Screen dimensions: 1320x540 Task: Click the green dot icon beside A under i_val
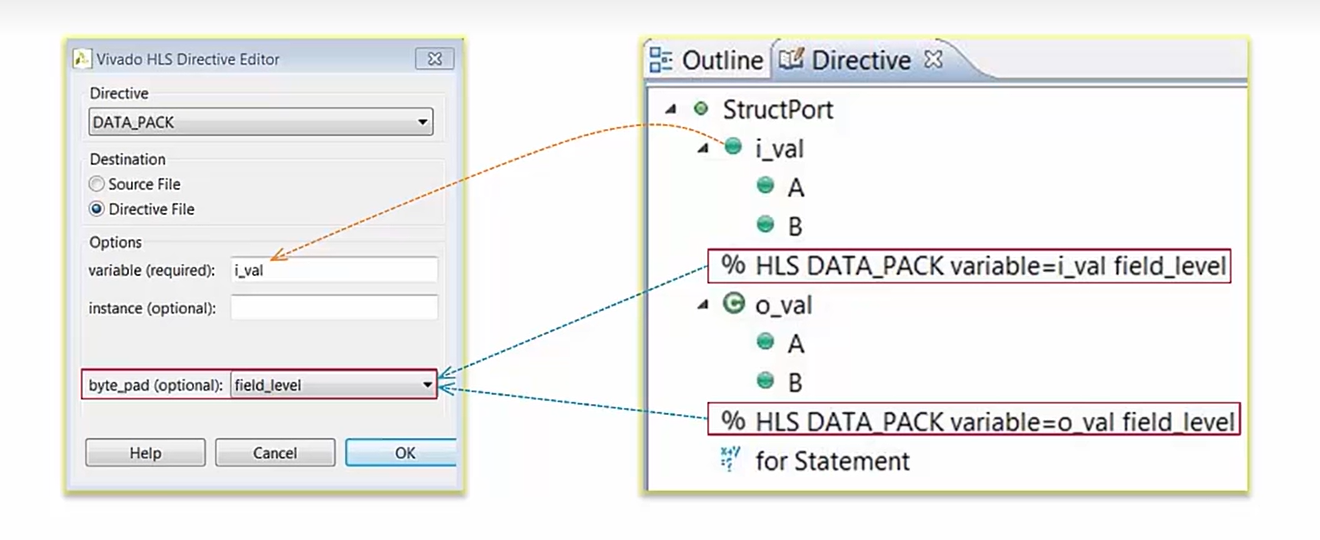coord(766,185)
